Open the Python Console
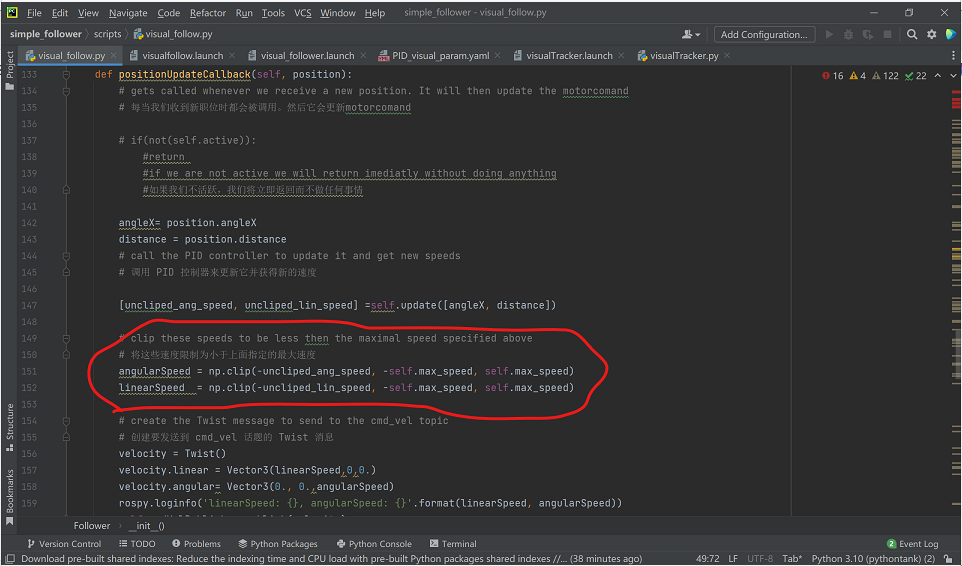The image size is (962, 566). [374, 544]
